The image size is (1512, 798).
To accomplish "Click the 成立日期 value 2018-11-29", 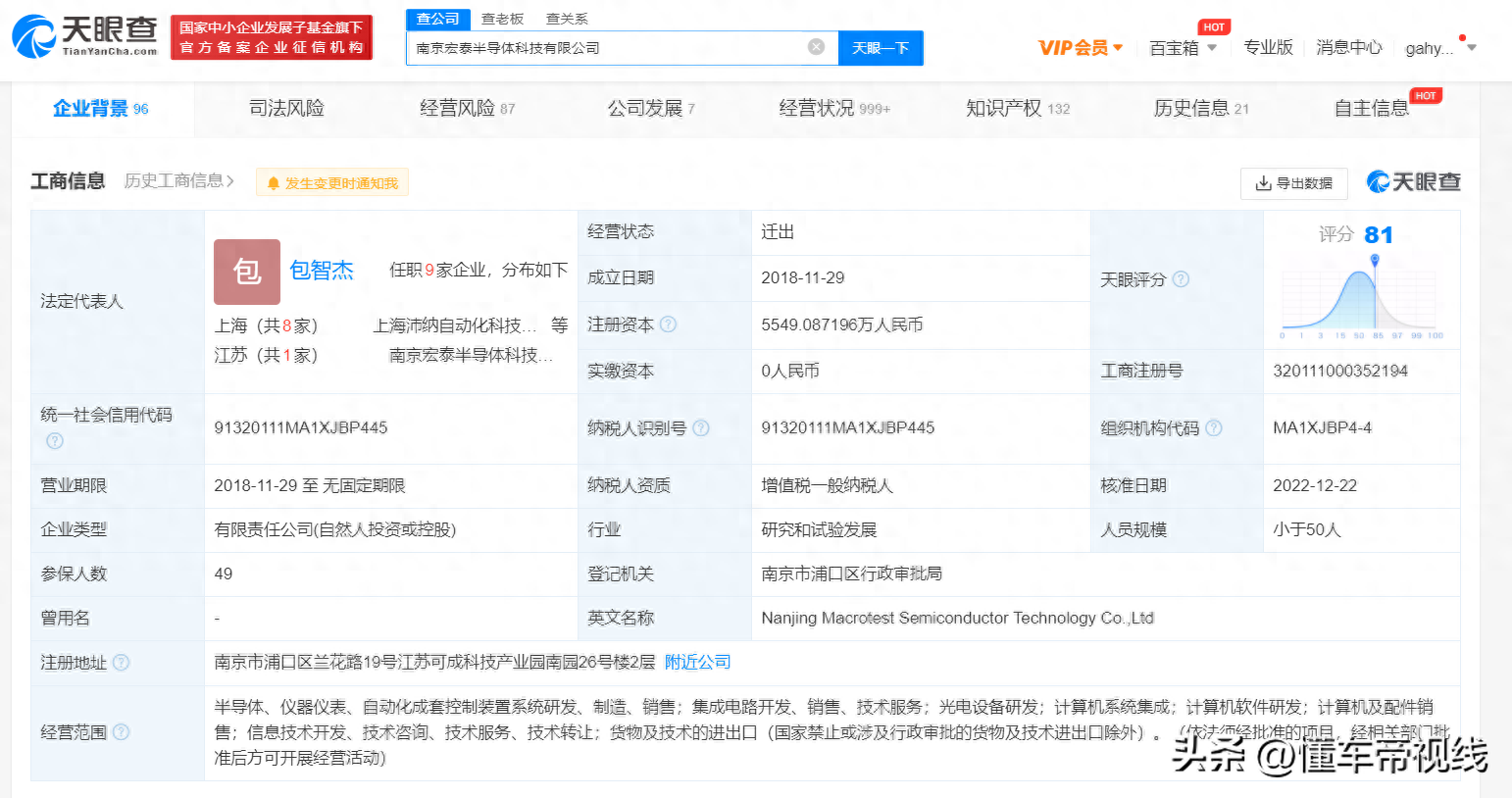I will [803, 278].
